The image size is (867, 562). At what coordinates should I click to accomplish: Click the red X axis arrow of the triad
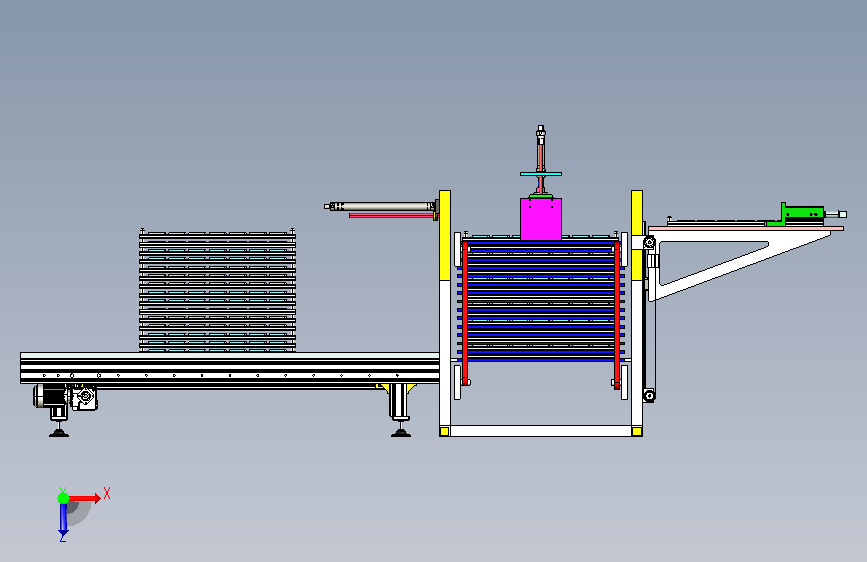83,498
